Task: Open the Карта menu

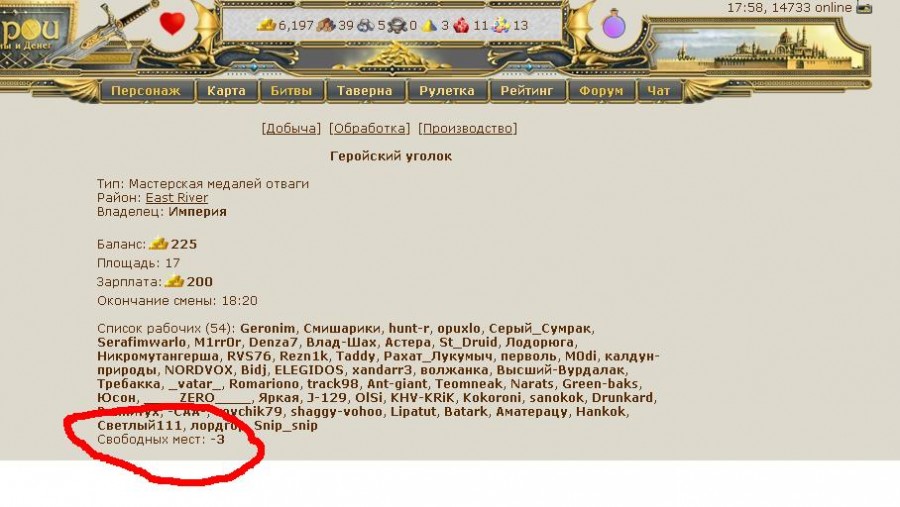Action: [x=226, y=91]
